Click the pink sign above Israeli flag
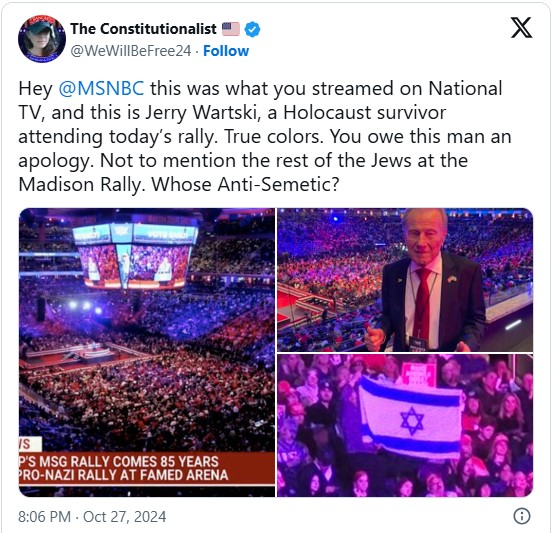Image resolution: width=557 pixels, height=533 pixels. 418,375
